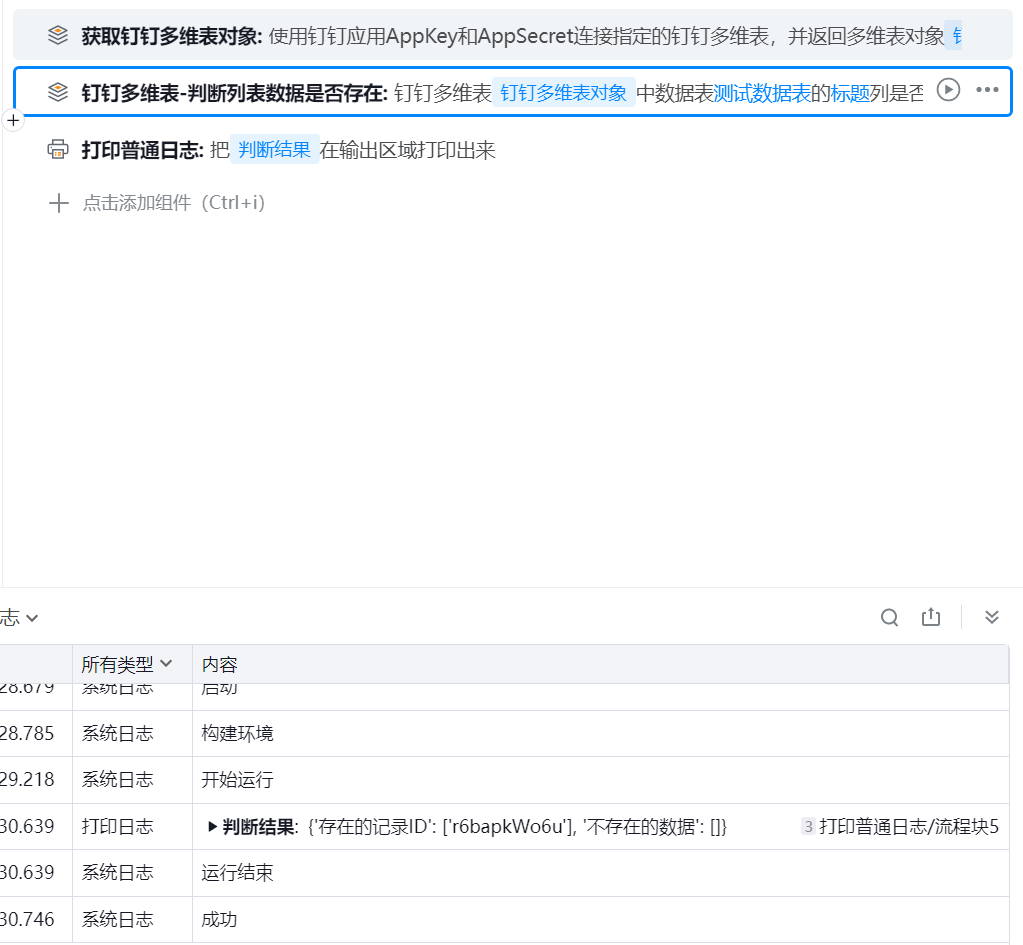Click the 内容 column header

[219, 664]
